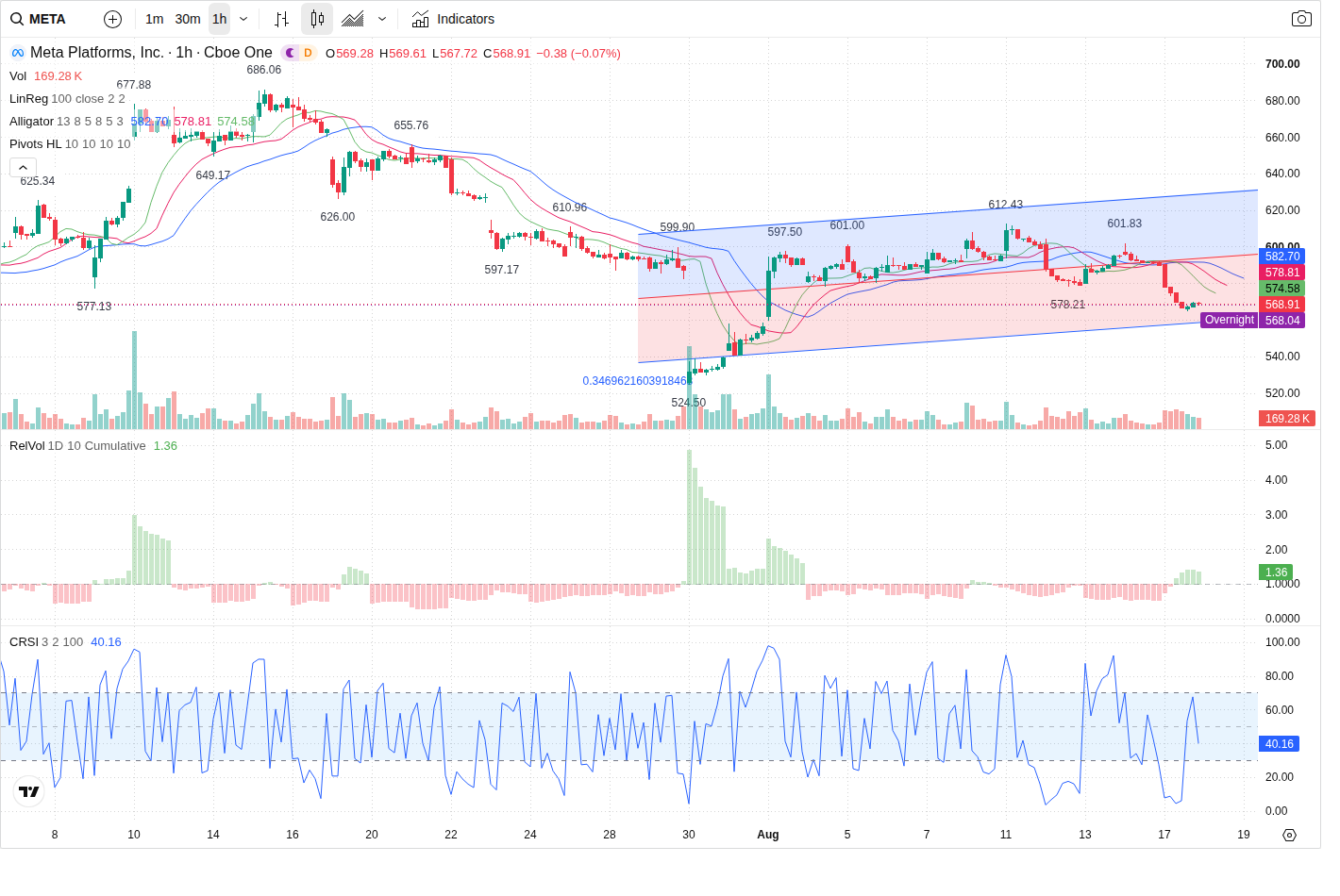Click the TradingView logo
This screenshot has width=1340, height=896.
(x=29, y=791)
